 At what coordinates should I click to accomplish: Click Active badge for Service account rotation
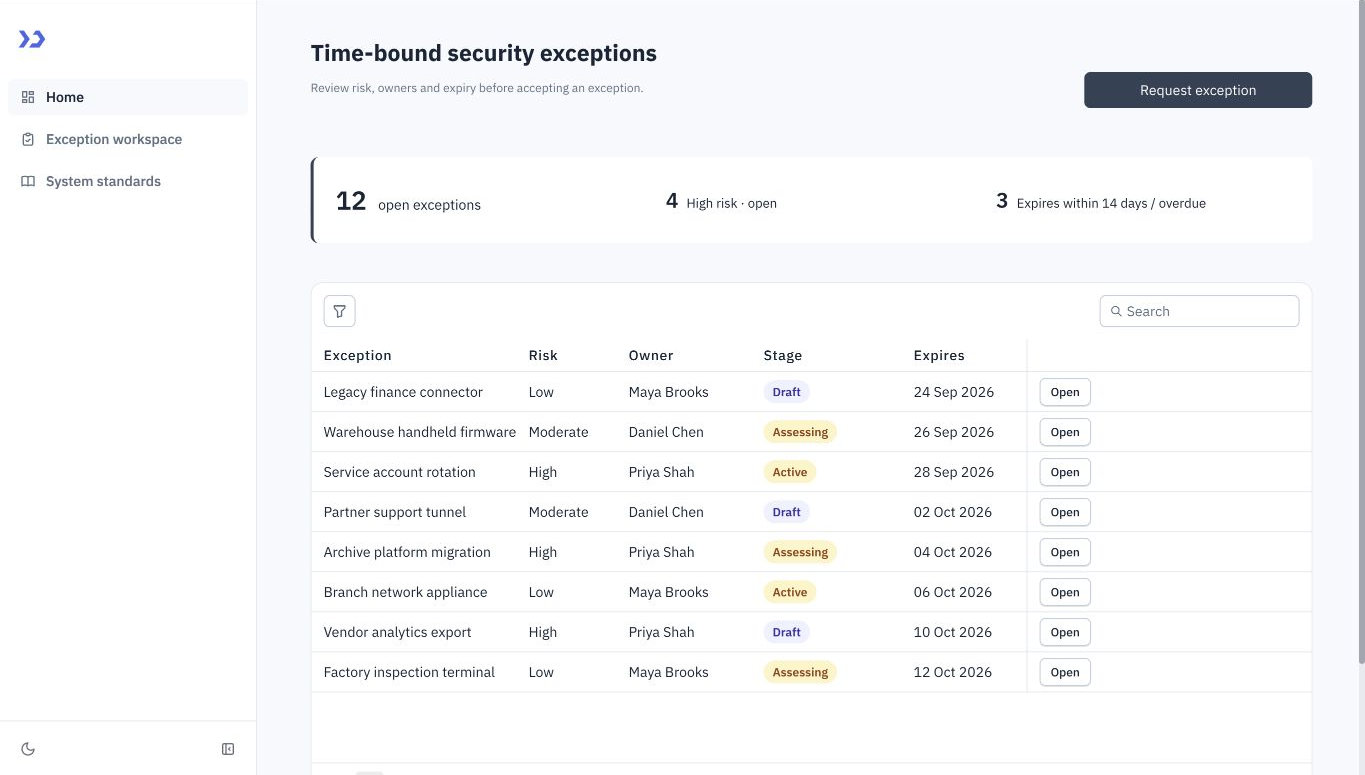coord(790,472)
